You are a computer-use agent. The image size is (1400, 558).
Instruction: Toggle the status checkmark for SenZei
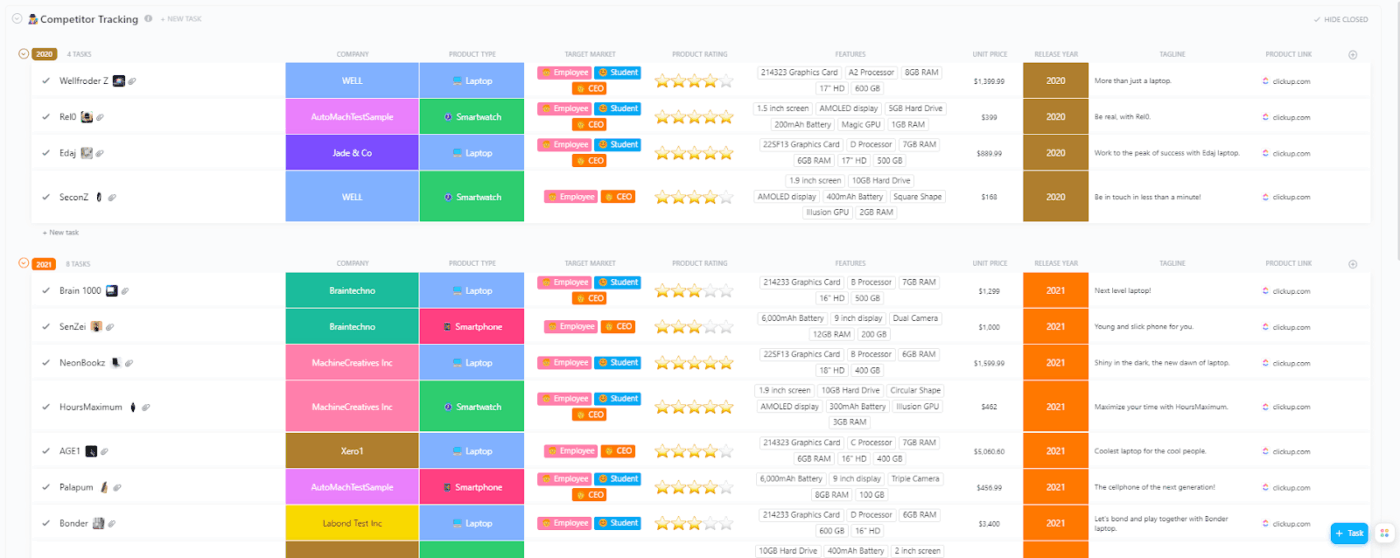[46, 327]
